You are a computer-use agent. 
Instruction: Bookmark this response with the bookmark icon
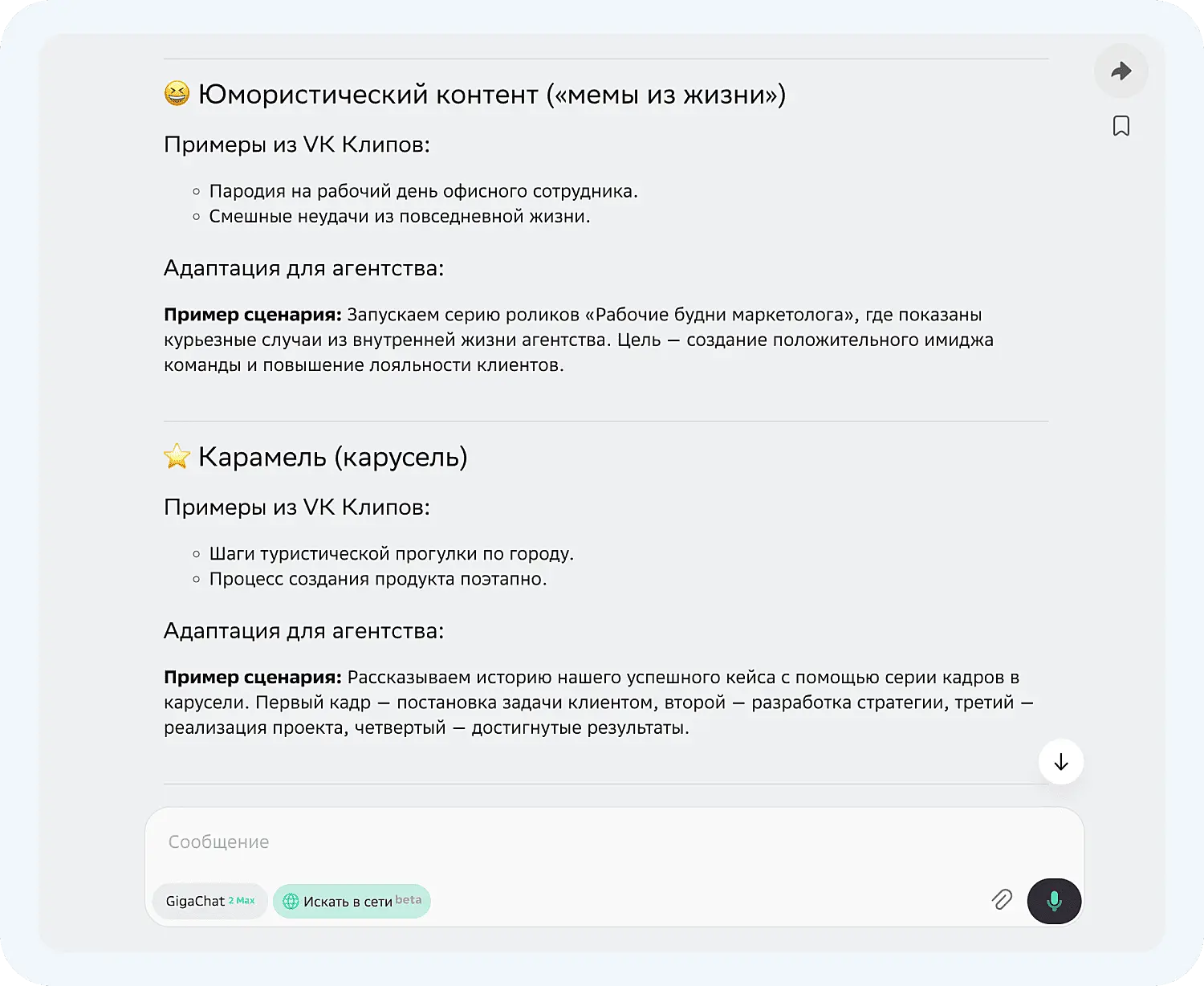(1121, 126)
